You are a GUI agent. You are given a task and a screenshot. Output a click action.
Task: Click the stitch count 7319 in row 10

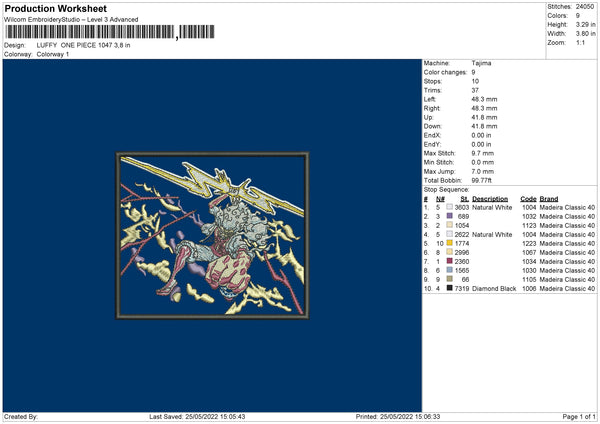click(461, 288)
